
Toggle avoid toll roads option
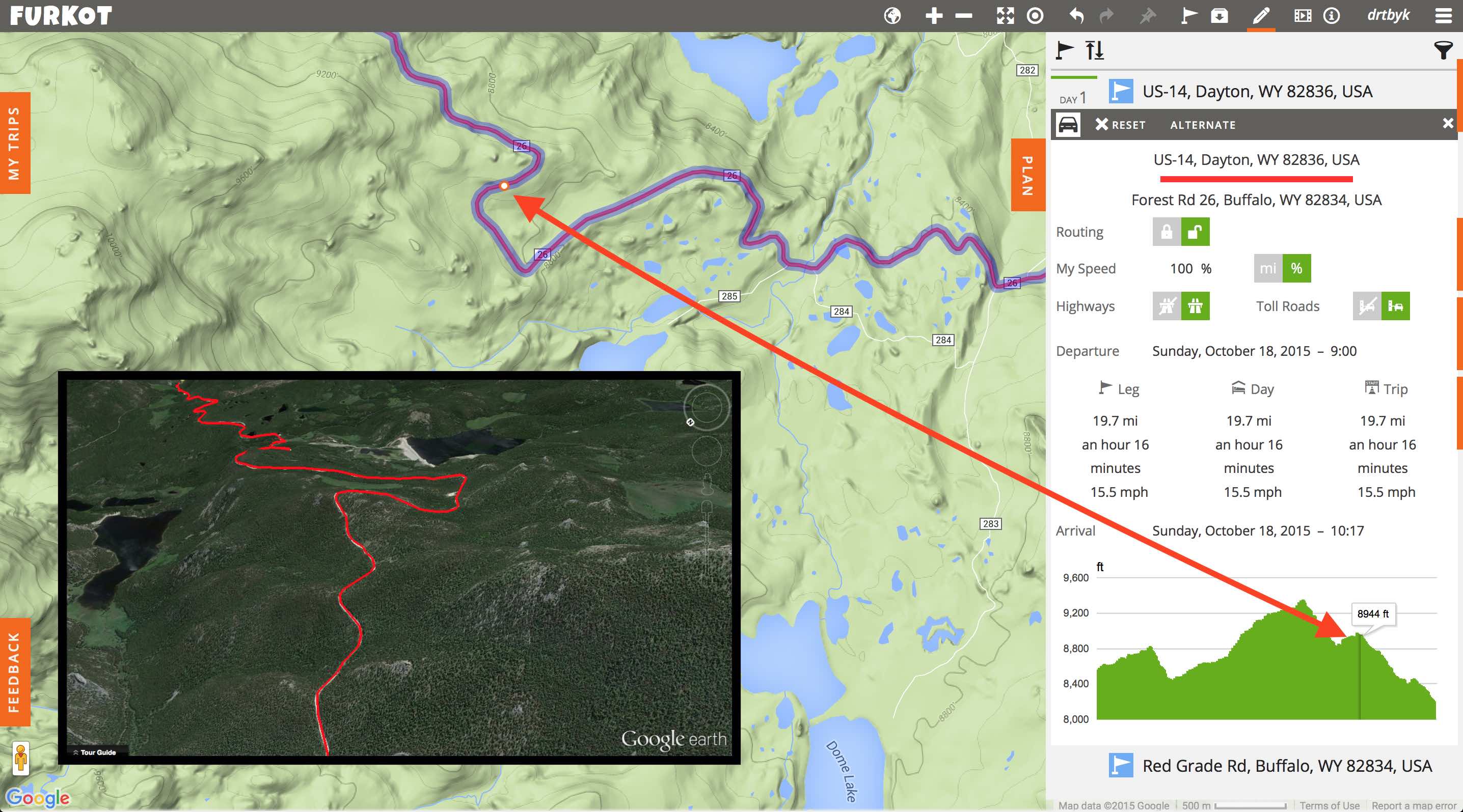click(x=1367, y=306)
